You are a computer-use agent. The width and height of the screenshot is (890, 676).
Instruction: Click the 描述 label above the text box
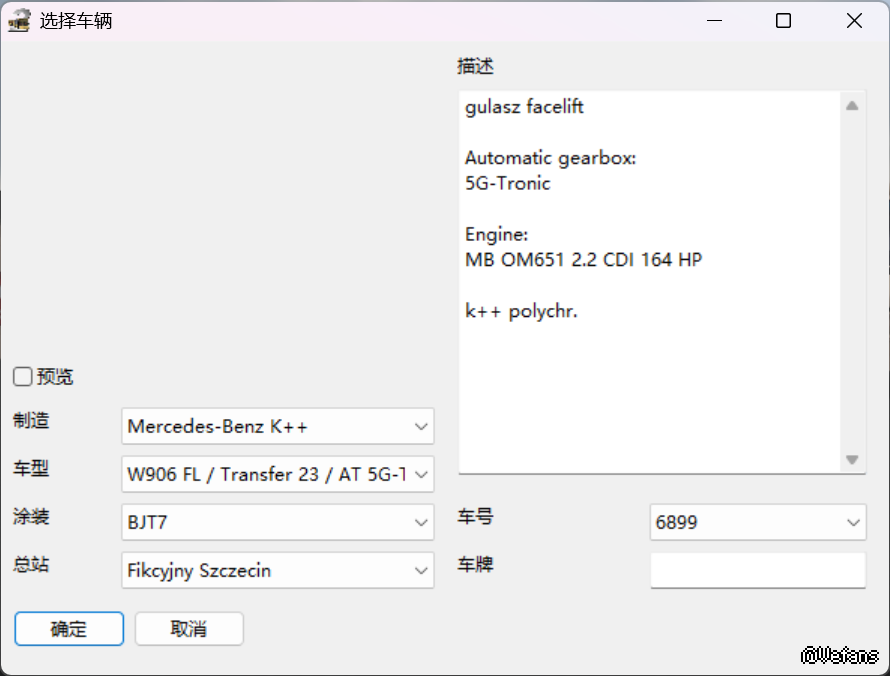point(475,67)
